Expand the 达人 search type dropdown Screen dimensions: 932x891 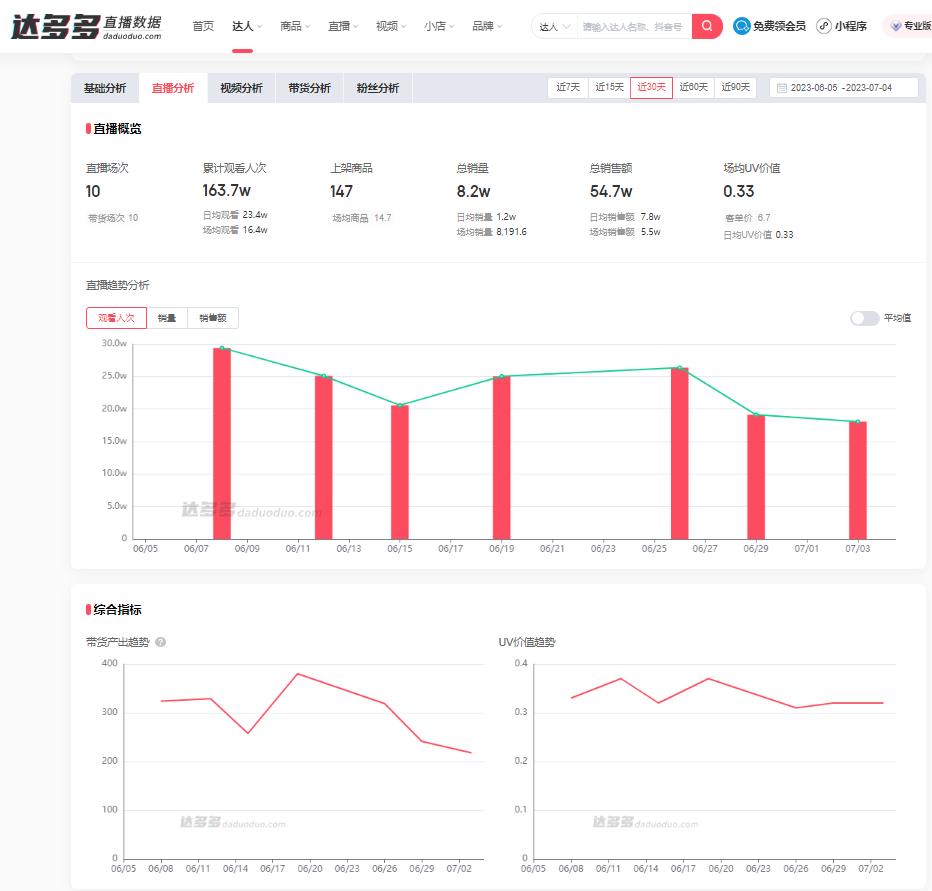click(555, 26)
